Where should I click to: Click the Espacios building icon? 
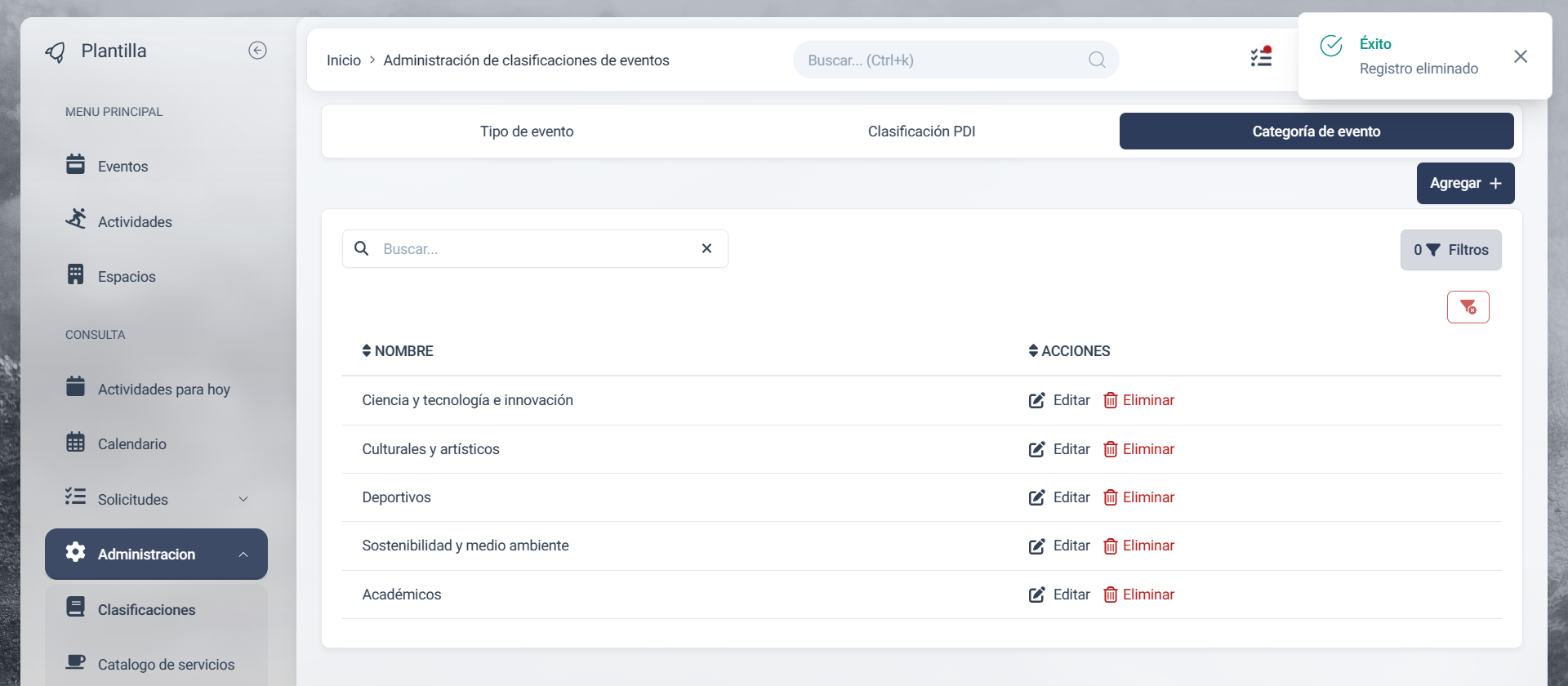pos(75,274)
